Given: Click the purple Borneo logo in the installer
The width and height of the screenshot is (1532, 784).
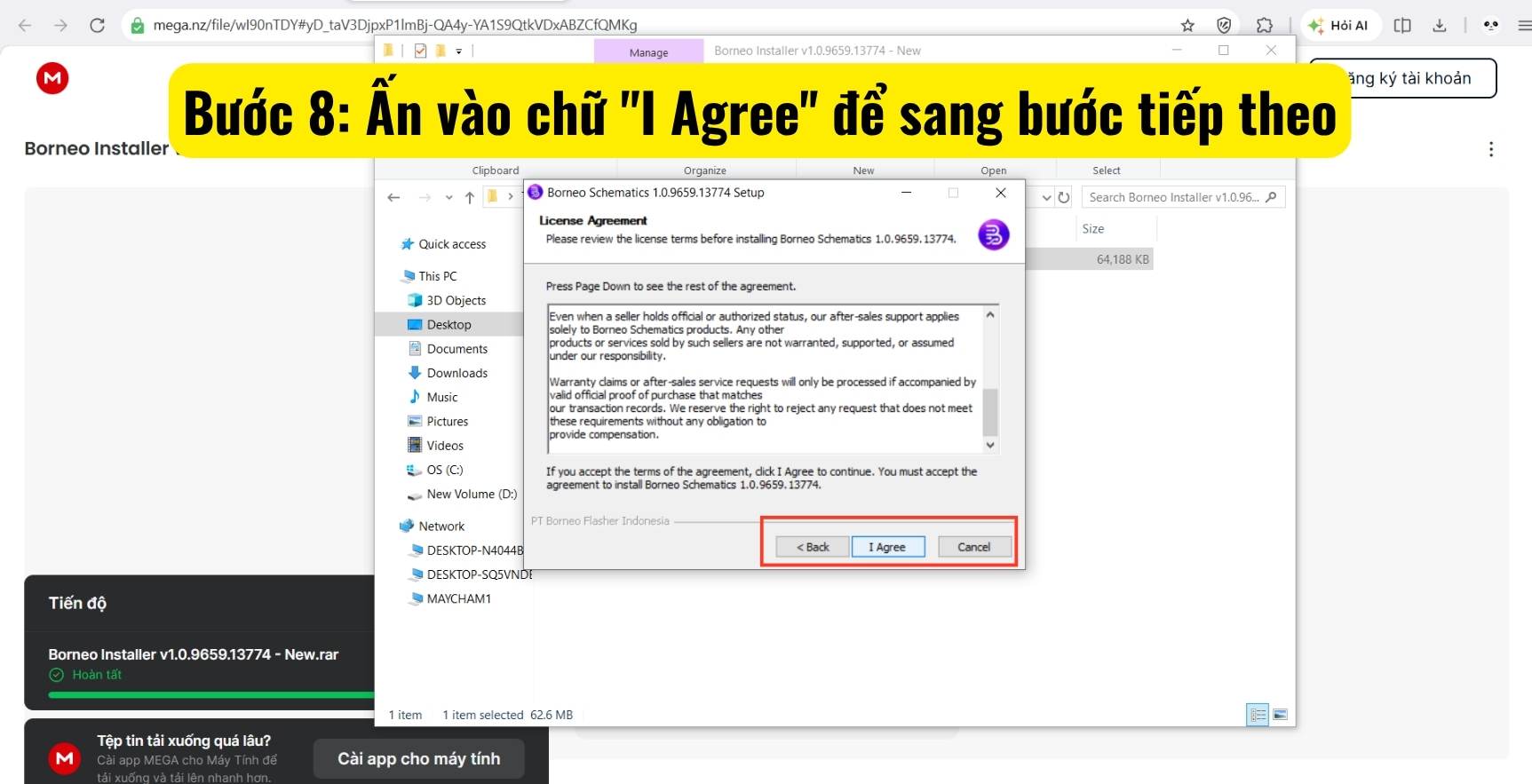Looking at the screenshot, I should (x=994, y=234).
